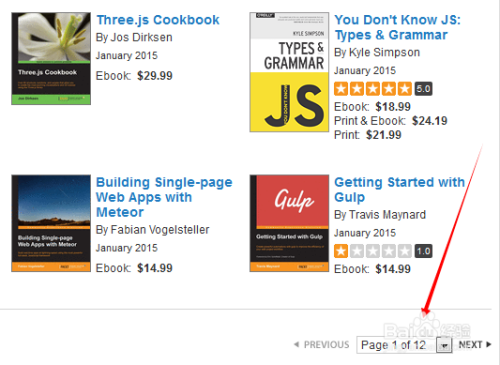Image resolution: width=500 pixels, height=365 pixels.
Task: Click the left arrow icon beside PREVIOUS
Action: (x=296, y=344)
